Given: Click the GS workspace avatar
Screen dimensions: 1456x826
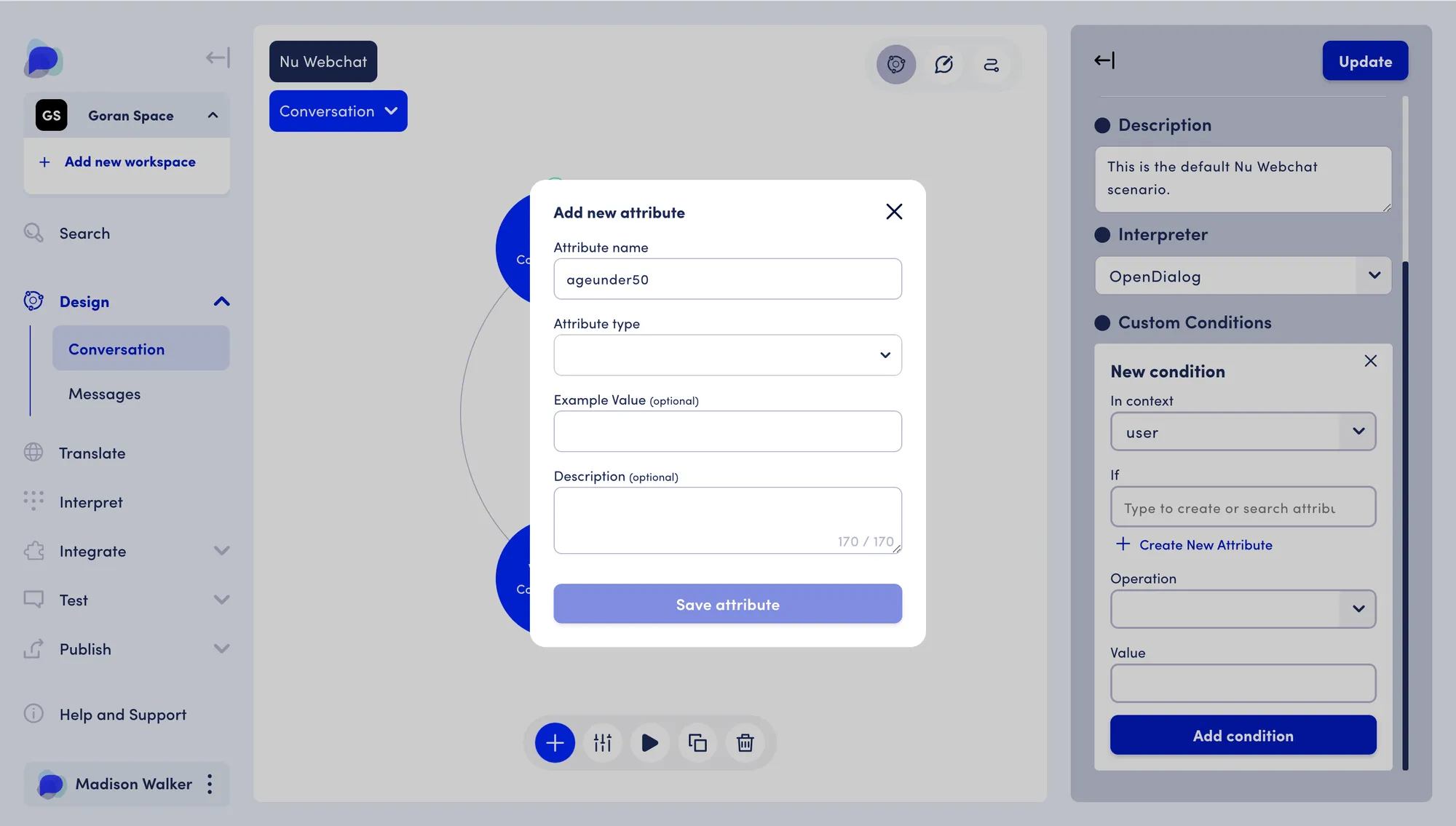Looking at the screenshot, I should [52, 115].
